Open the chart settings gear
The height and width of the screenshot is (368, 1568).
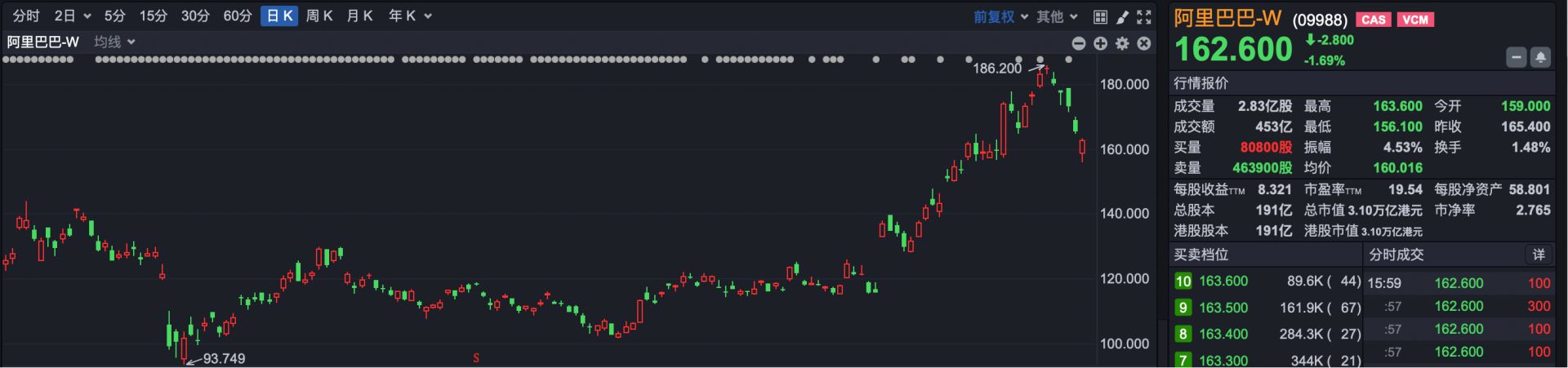click(1122, 43)
